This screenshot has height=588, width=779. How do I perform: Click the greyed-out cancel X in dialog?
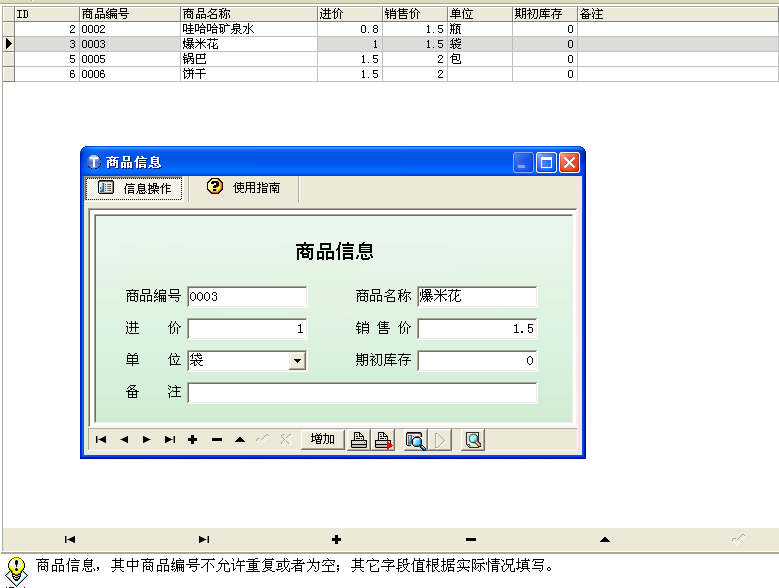285,440
